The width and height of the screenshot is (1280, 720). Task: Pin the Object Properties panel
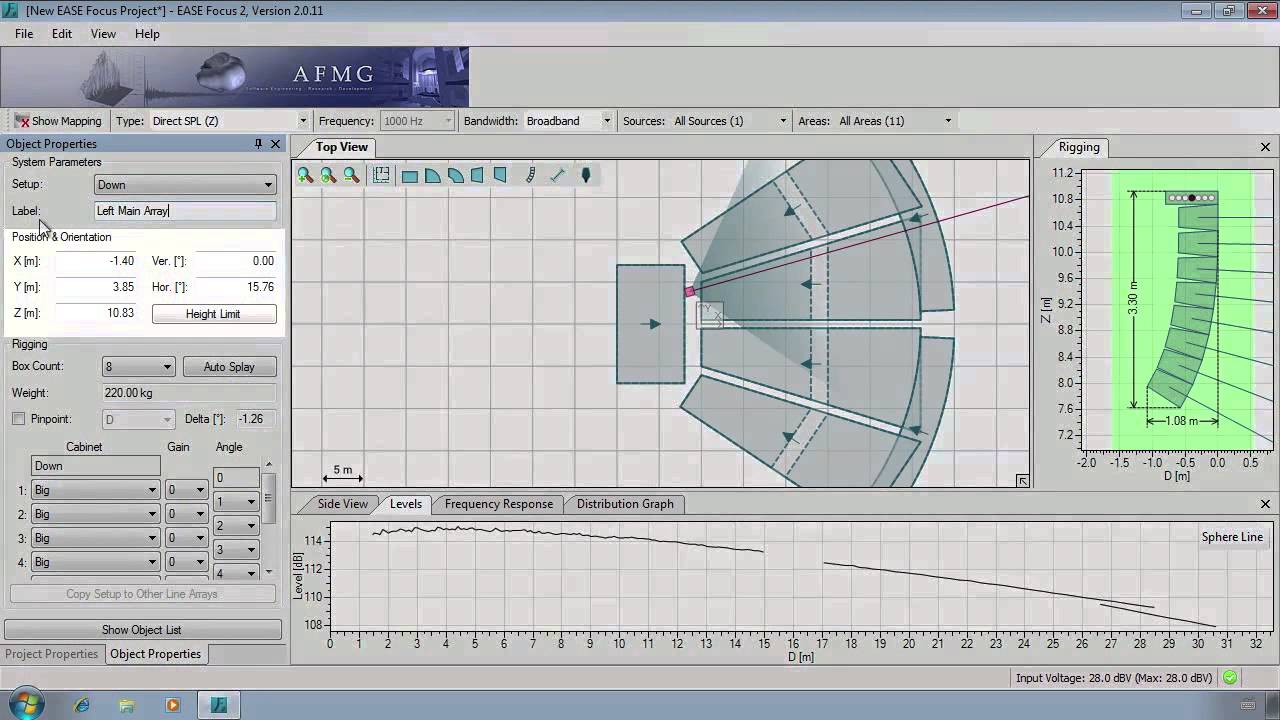[x=258, y=144]
